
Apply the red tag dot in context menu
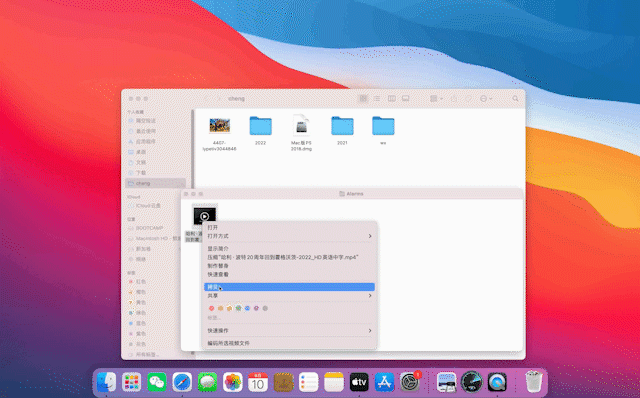click(211, 308)
